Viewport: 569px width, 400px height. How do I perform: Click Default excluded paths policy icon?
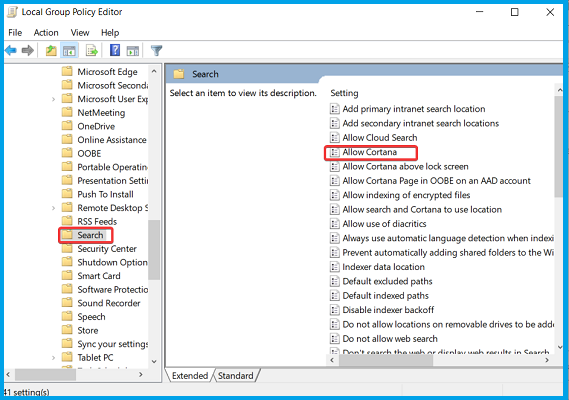pos(335,281)
